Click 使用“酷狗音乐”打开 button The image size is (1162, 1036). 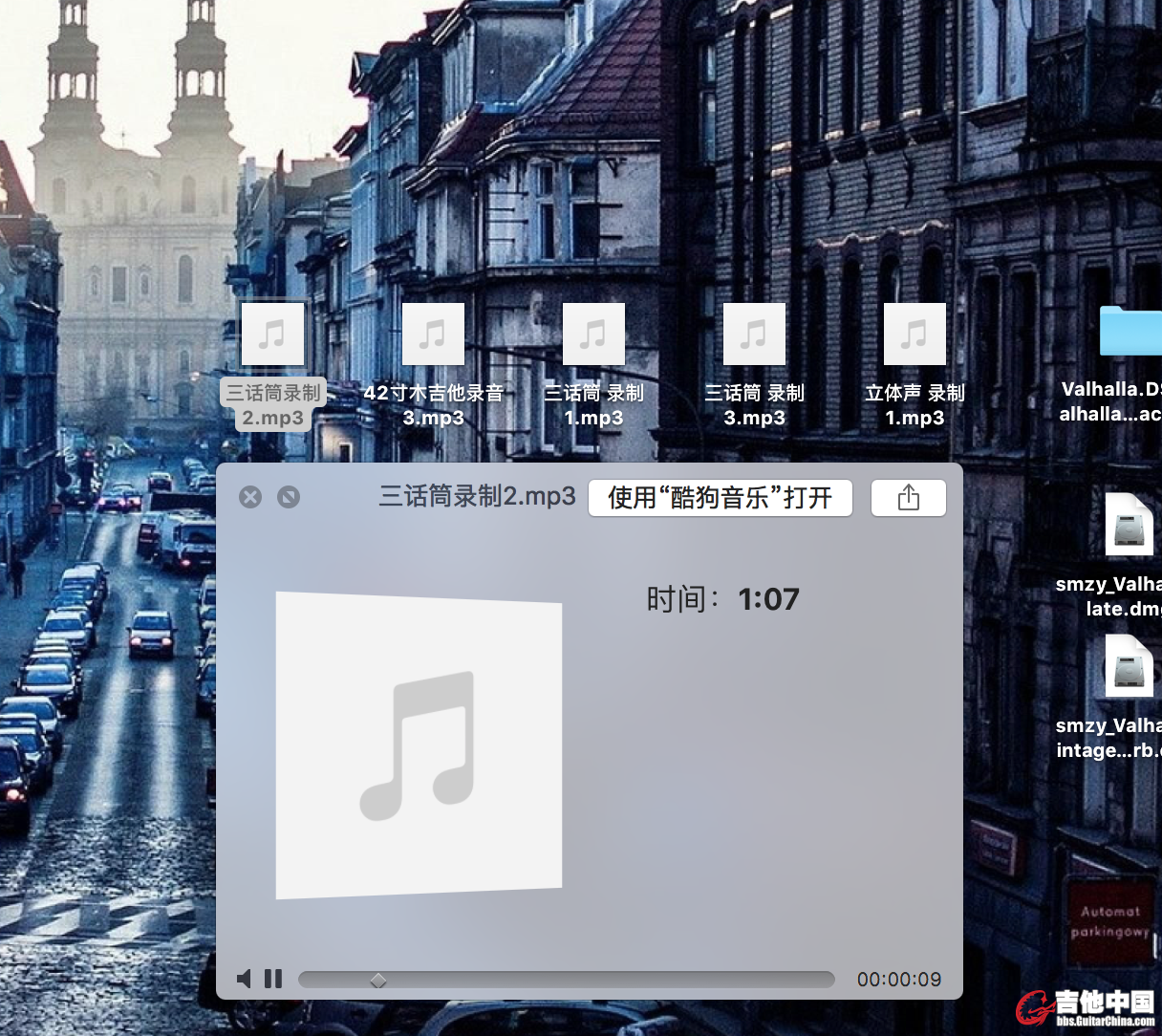[x=721, y=498]
